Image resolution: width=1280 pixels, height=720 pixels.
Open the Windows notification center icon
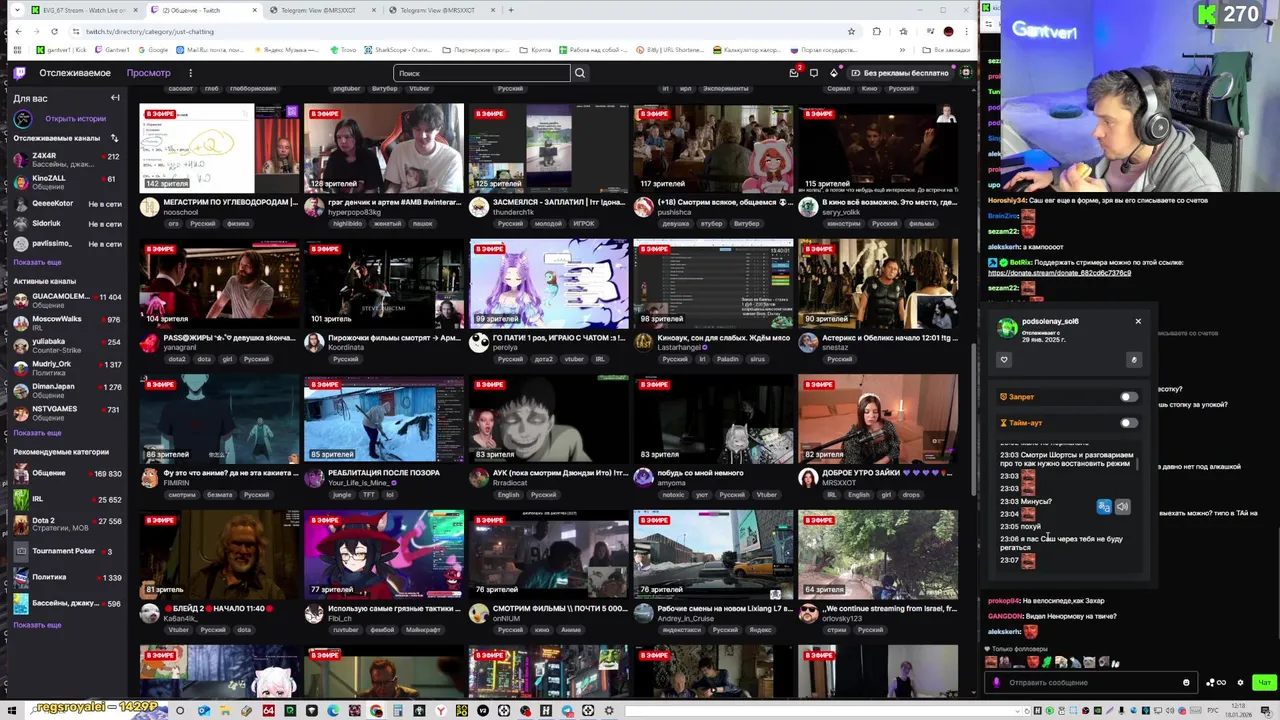click(1264, 711)
